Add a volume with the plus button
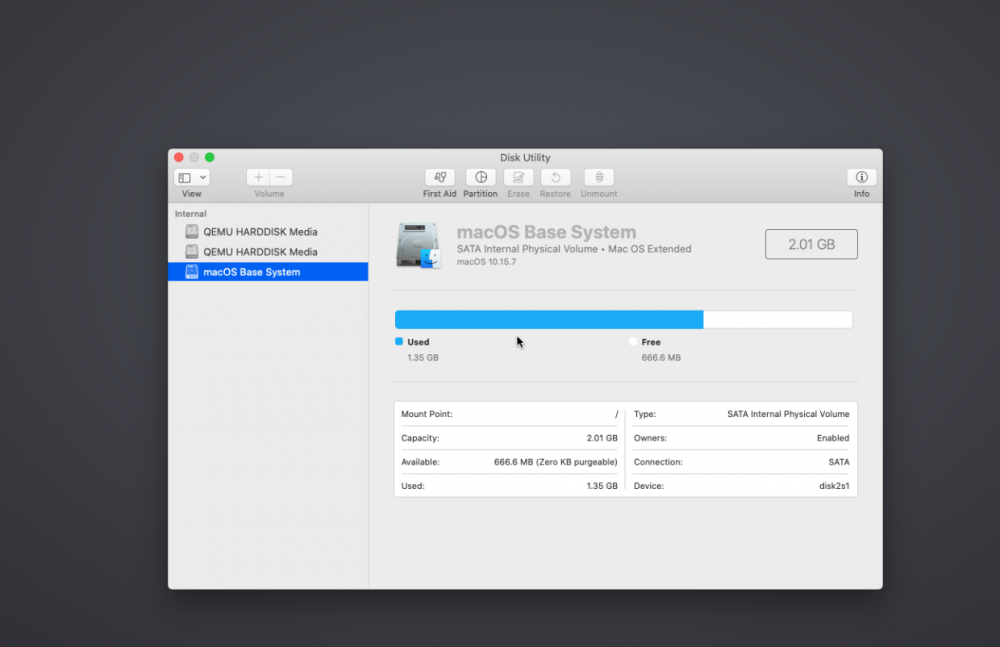This screenshot has height=647, width=1000. pos(258,177)
